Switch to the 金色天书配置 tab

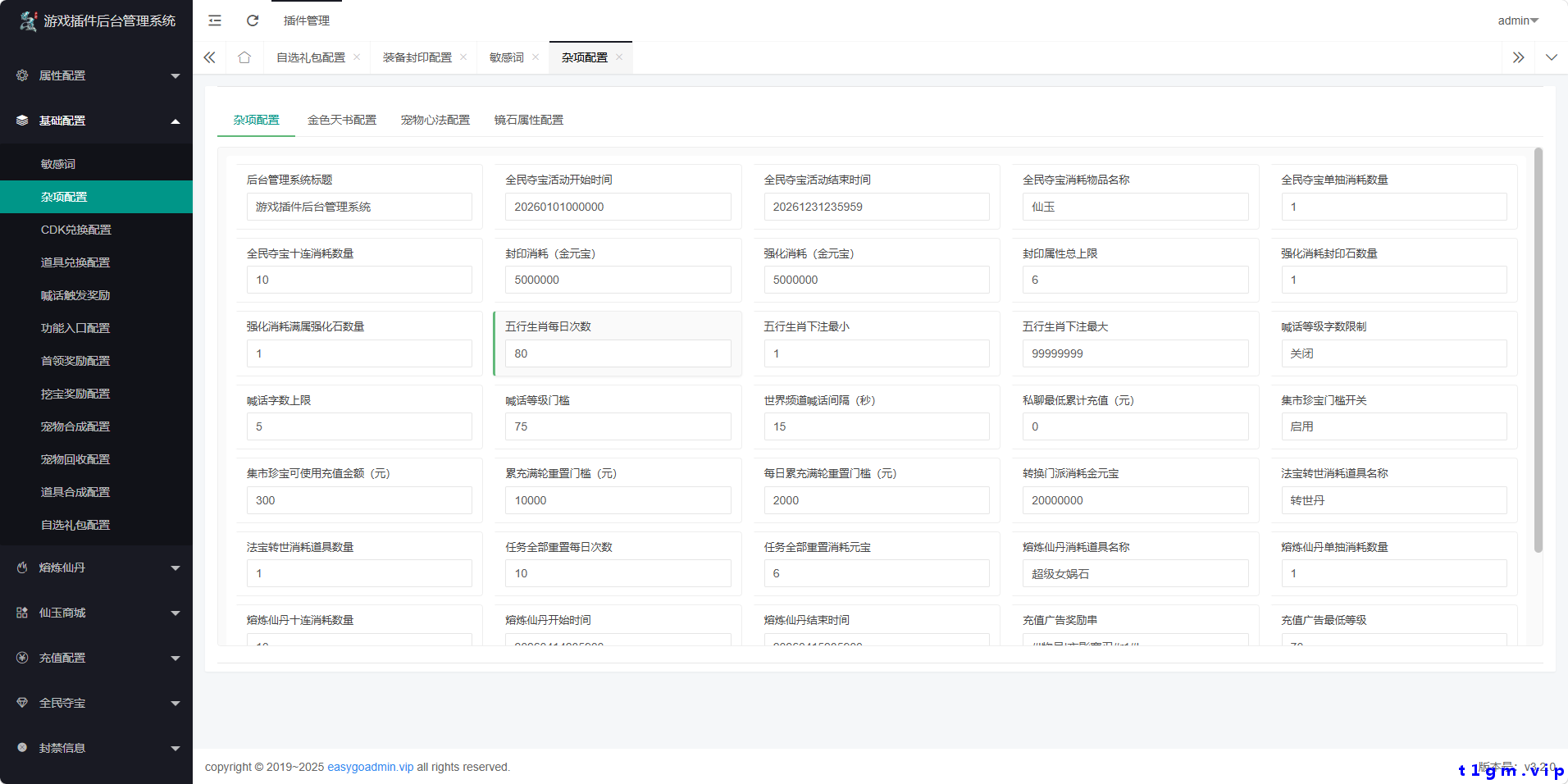click(341, 120)
